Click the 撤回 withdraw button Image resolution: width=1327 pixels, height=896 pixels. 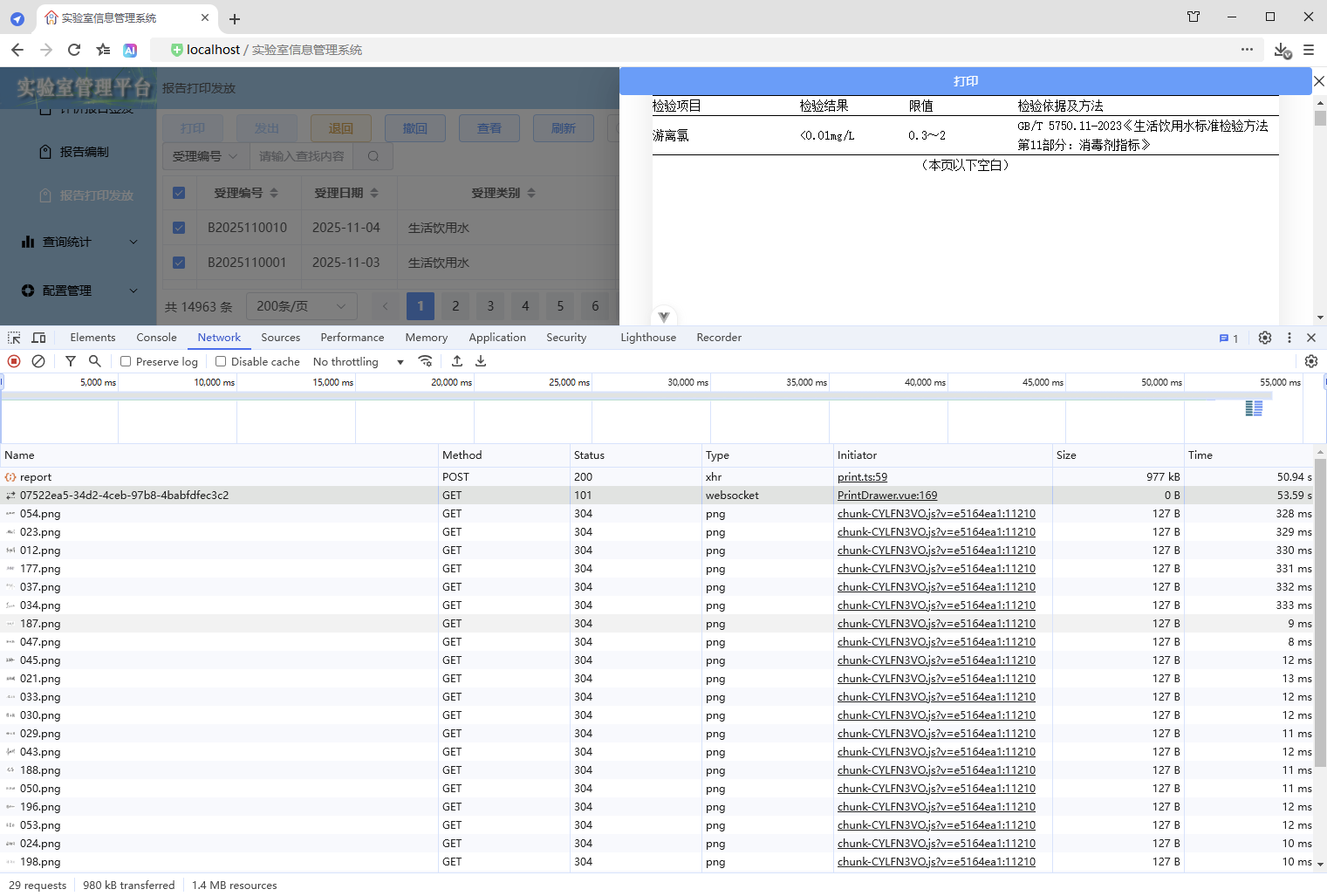(415, 128)
